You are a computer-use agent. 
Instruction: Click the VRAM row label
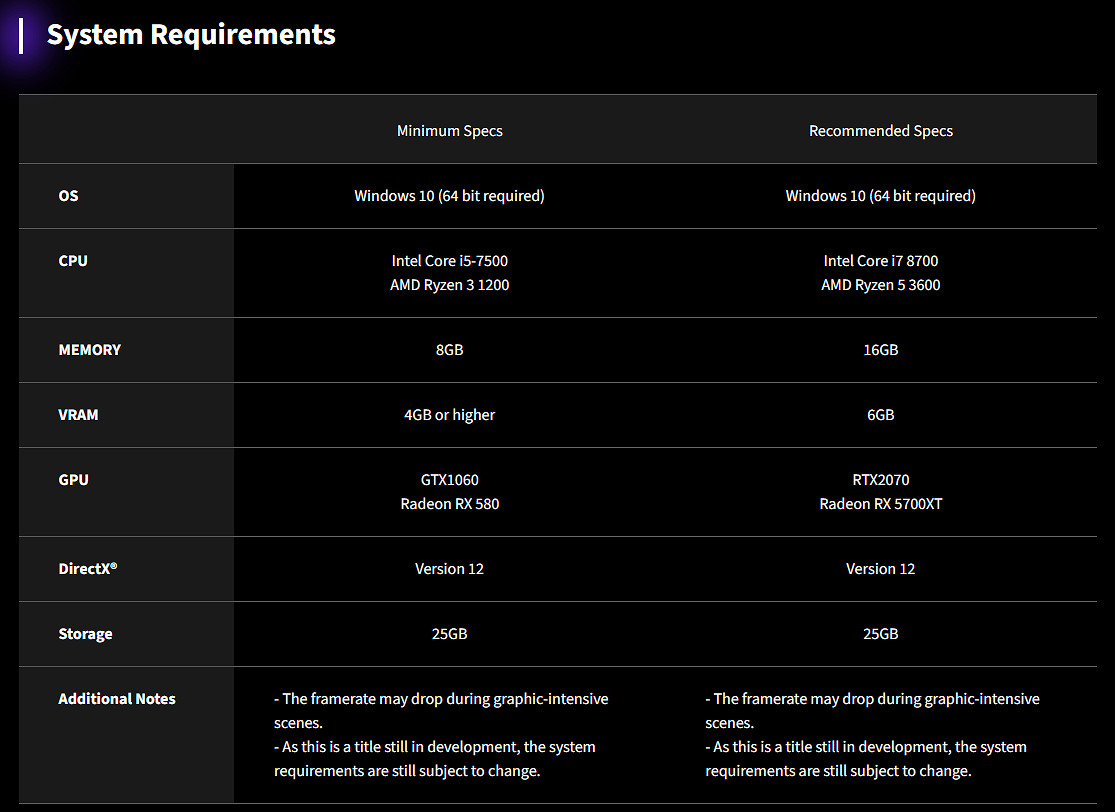[78, 415]
